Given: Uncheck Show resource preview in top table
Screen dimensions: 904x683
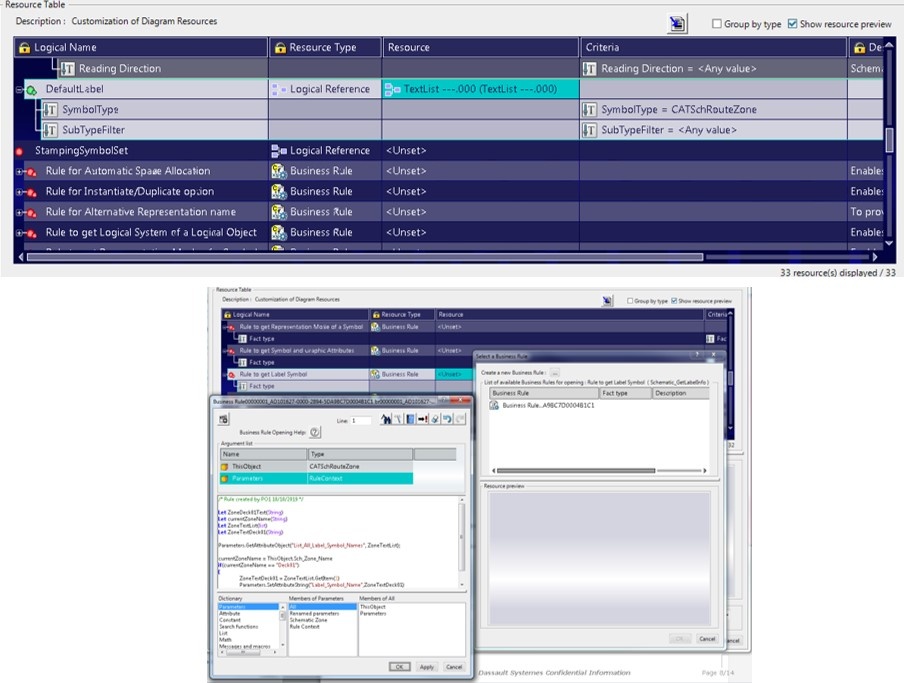Looking at the screenshot, I should click(x=792, y=24).
